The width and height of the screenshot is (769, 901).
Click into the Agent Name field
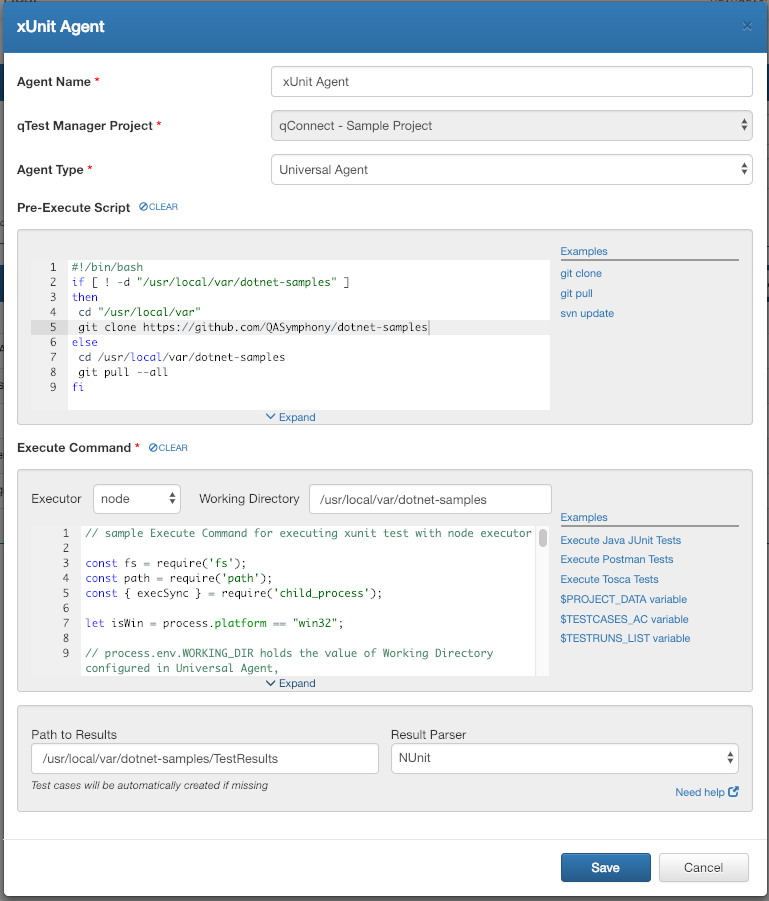coord(511,81)
